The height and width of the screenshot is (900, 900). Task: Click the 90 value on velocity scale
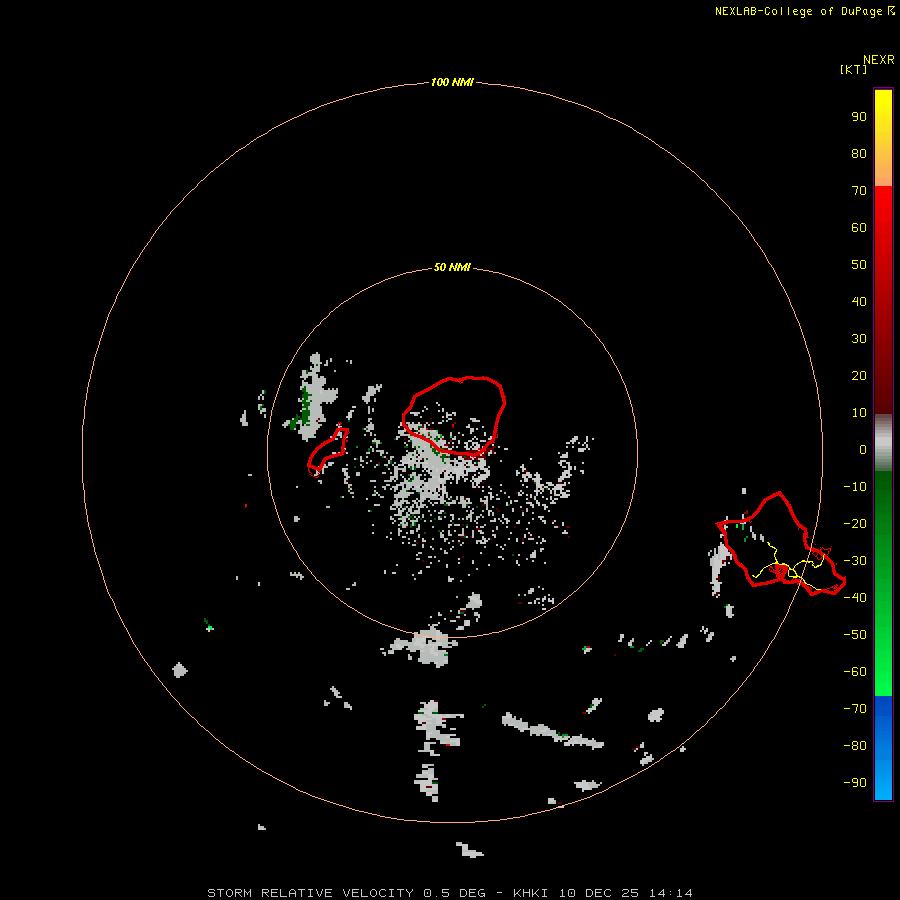coord(859,117)
